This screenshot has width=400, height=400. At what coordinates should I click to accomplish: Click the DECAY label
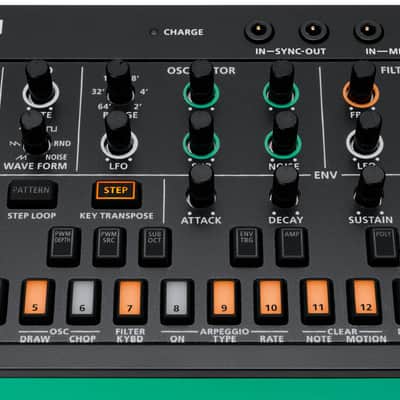[286, 220]
